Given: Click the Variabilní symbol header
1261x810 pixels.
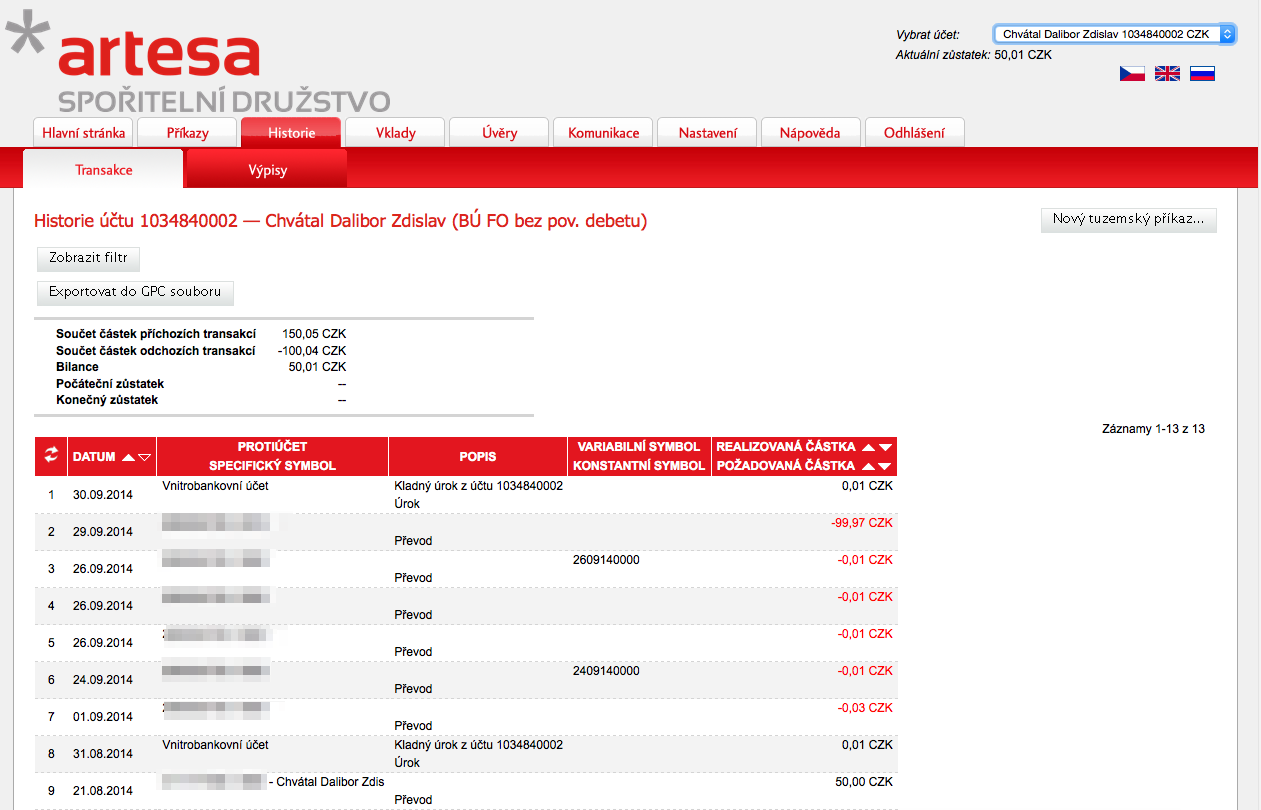Looking at the screenshot, I should pos(639,447).
